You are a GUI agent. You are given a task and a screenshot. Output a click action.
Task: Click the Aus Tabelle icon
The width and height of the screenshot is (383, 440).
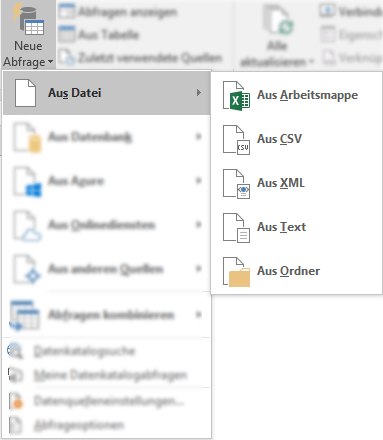click(x=67, y=34)
